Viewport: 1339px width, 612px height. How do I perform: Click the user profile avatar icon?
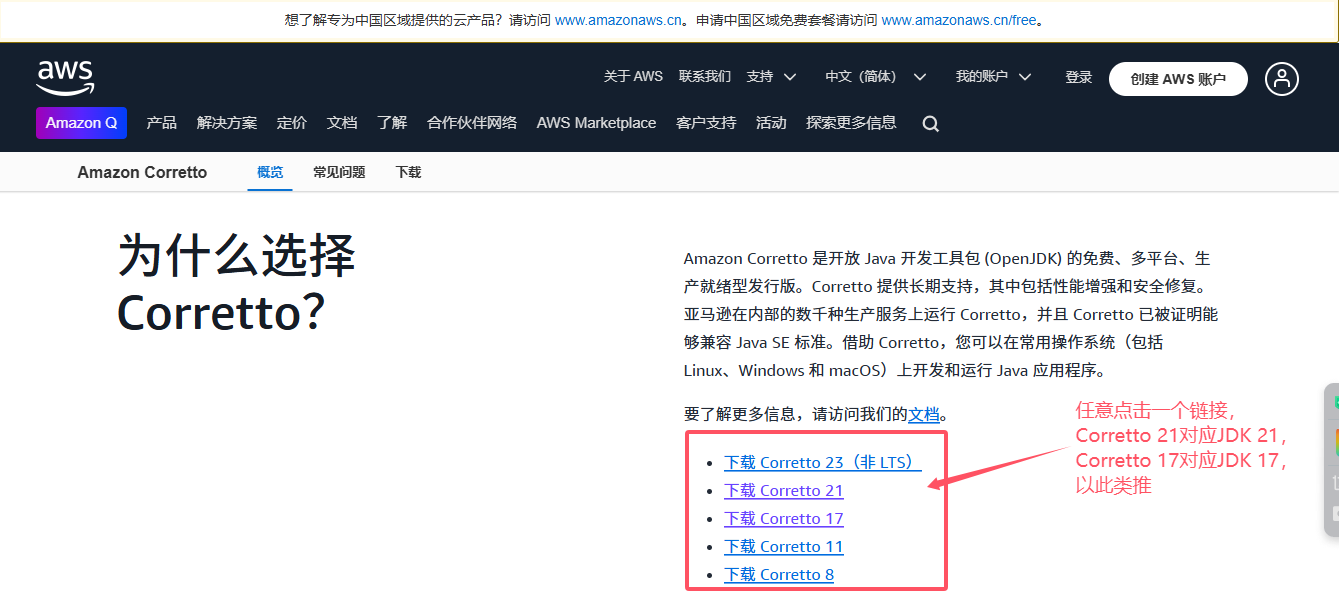click(1282, 79)
